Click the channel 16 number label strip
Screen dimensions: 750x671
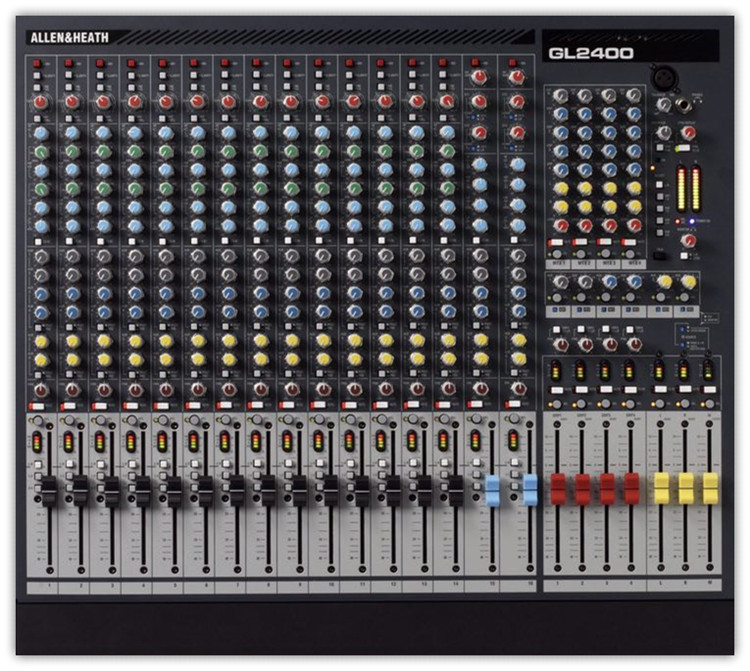(x=518, y=585)
